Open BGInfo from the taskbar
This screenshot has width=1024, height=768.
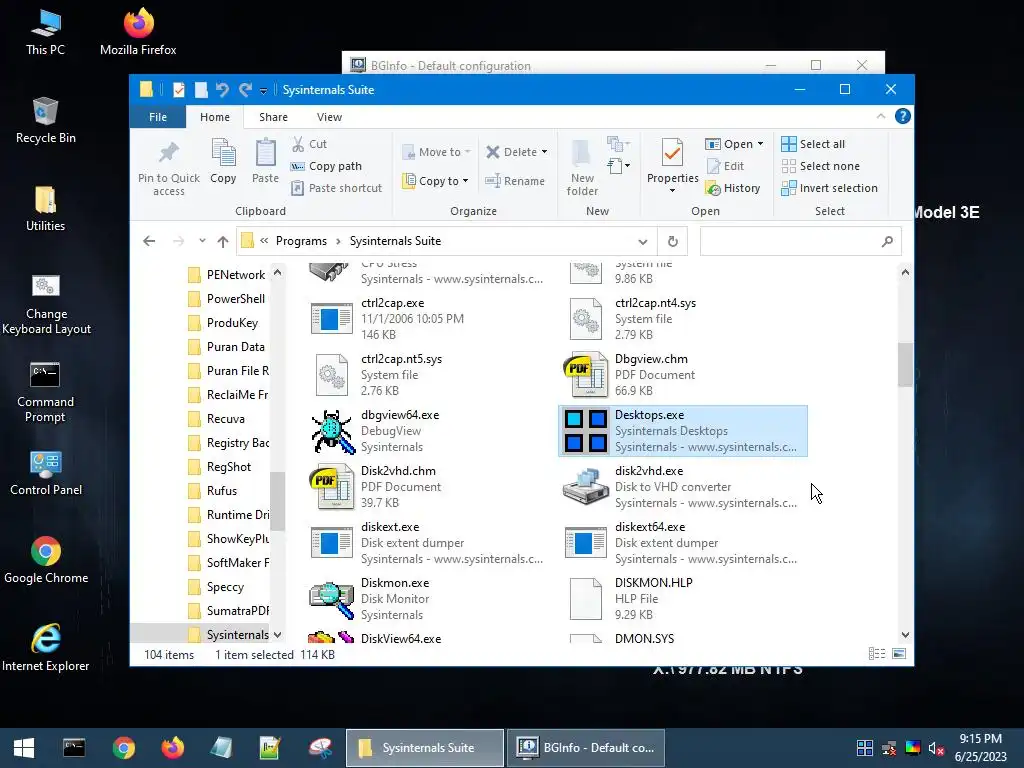[586, 748]
